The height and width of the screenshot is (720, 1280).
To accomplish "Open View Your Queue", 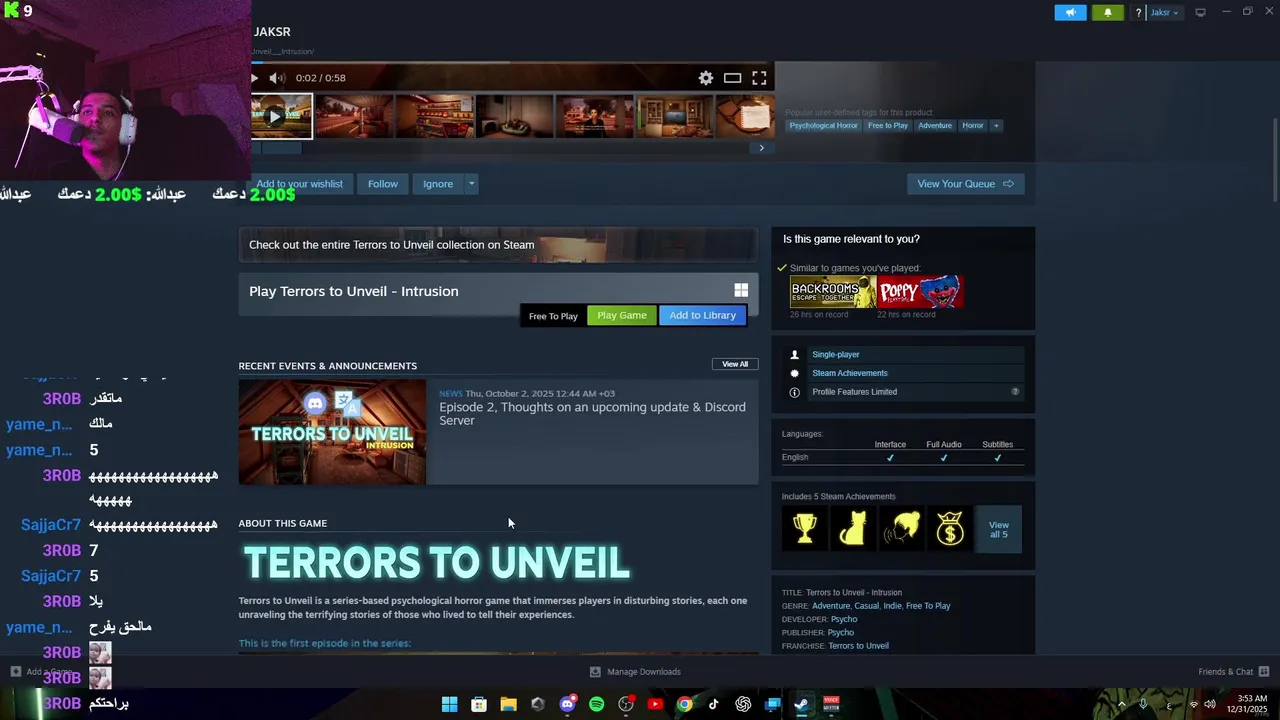I will coord(965,184).
